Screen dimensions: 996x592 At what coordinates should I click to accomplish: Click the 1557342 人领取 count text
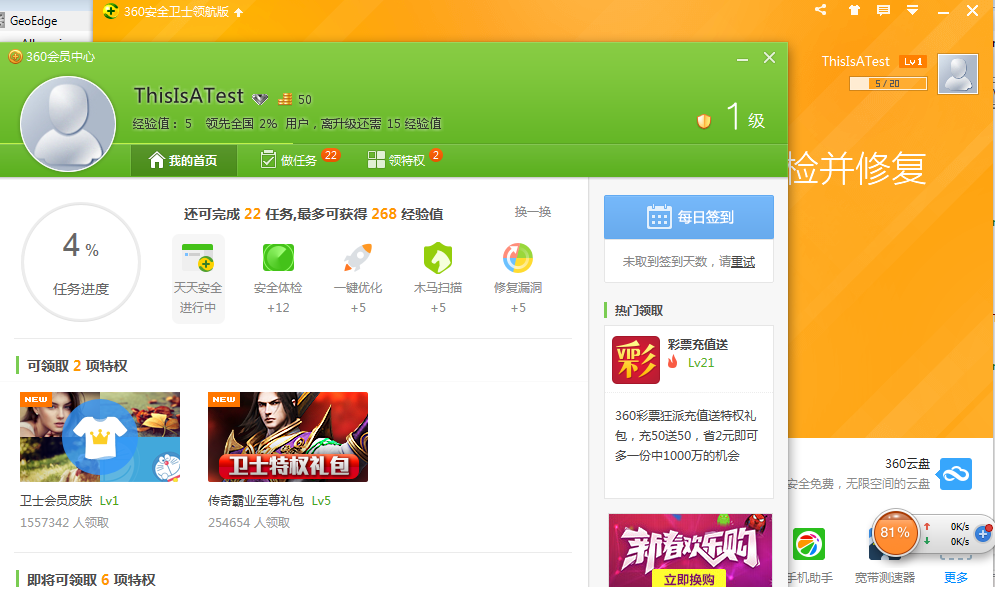pos(64,522)
